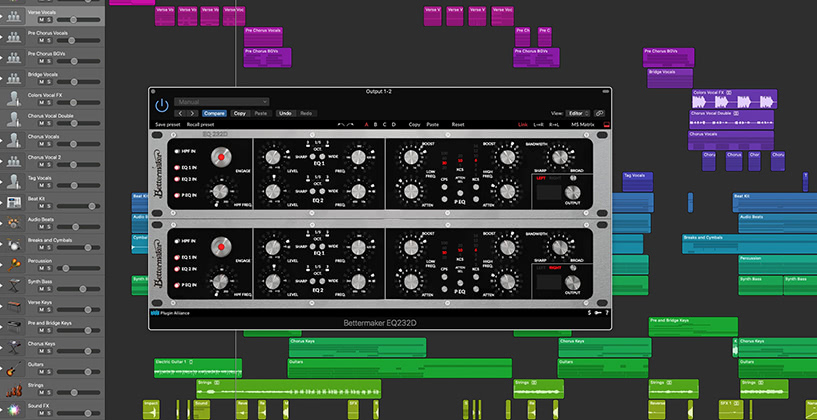Click Strings track violin icon
Screen dimensions: 817x420
[14, 389]
